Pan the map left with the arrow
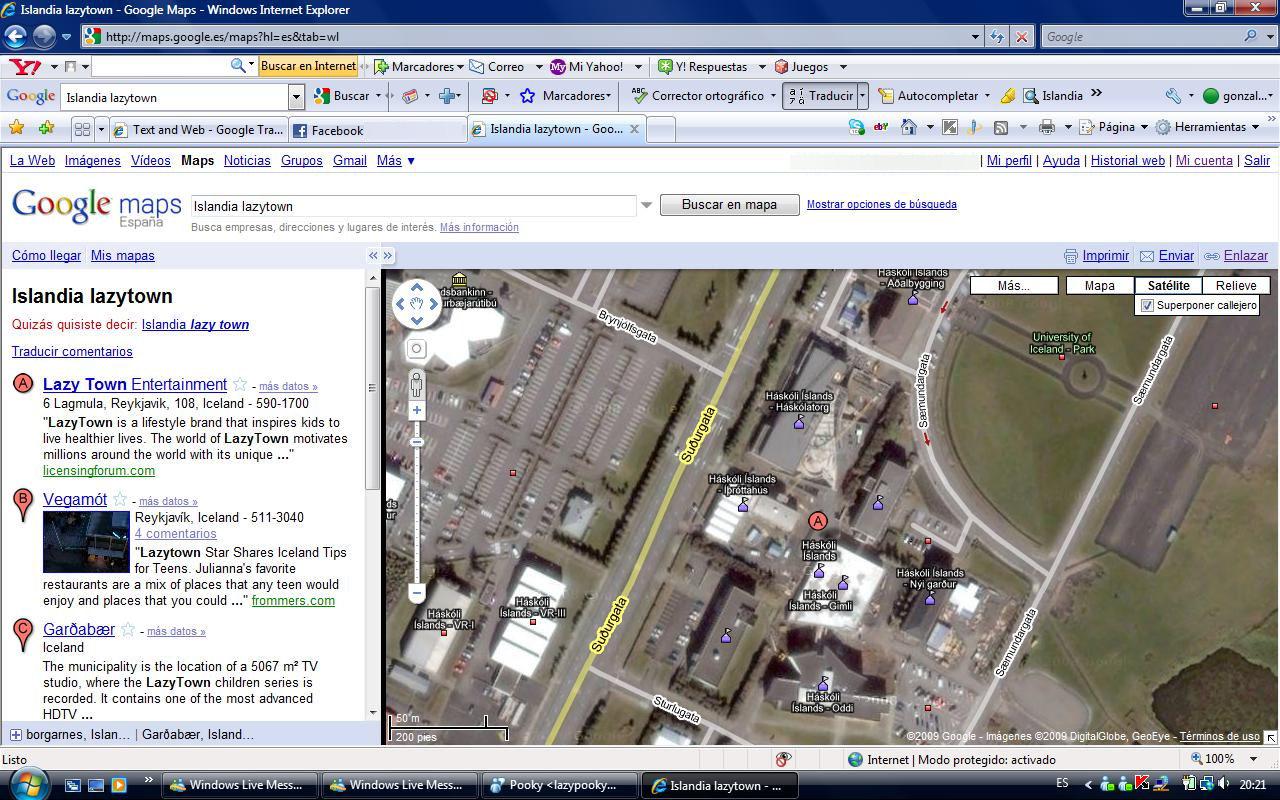1280x800 pixels. coord(400,304)
